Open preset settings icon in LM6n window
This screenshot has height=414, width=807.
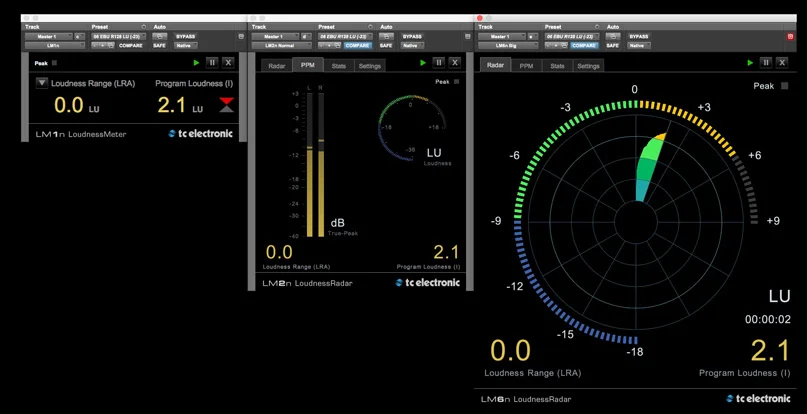(564, 45)
